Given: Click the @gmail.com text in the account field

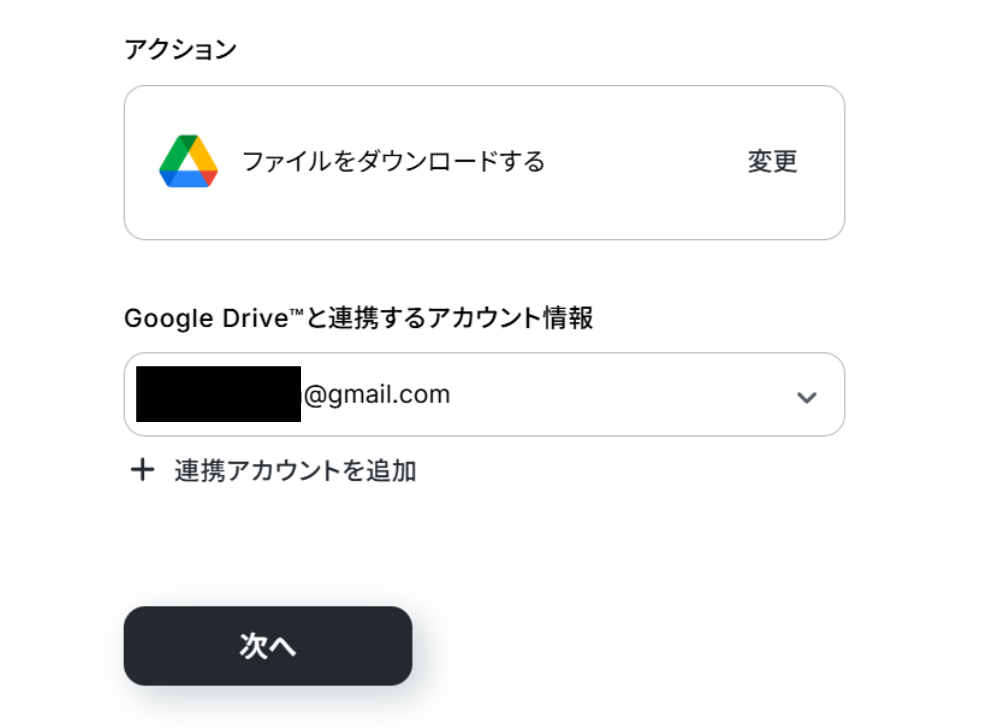Looking at the screenshot, I should click(376, 394).
